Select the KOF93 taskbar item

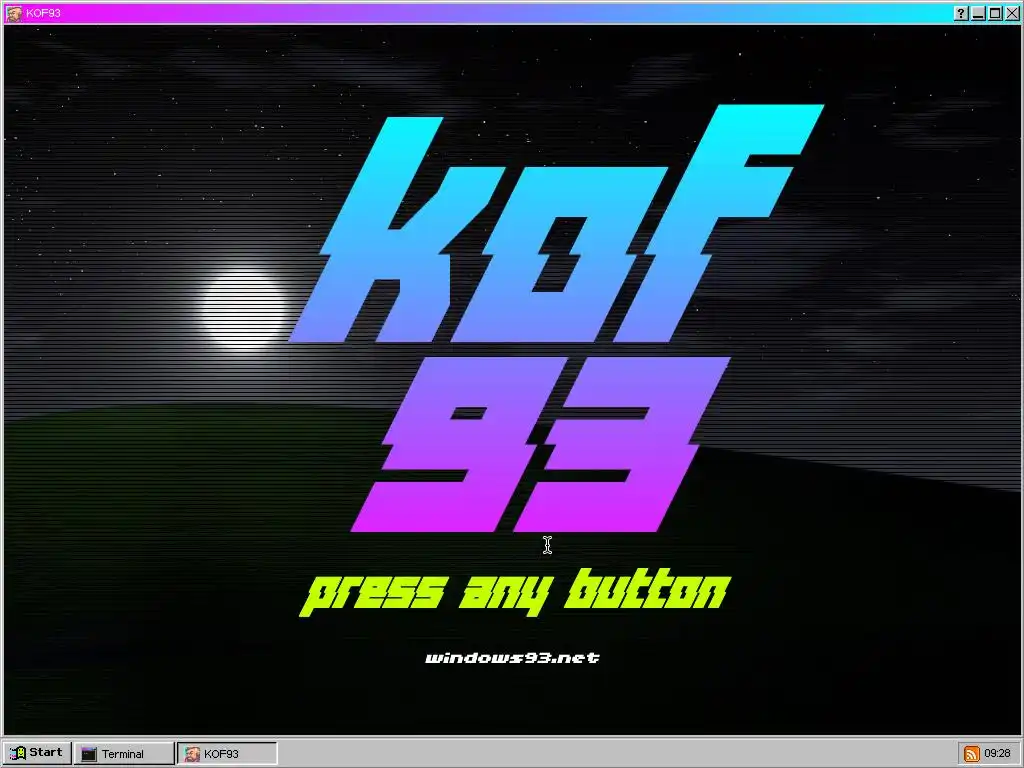[x=227, y=754]
